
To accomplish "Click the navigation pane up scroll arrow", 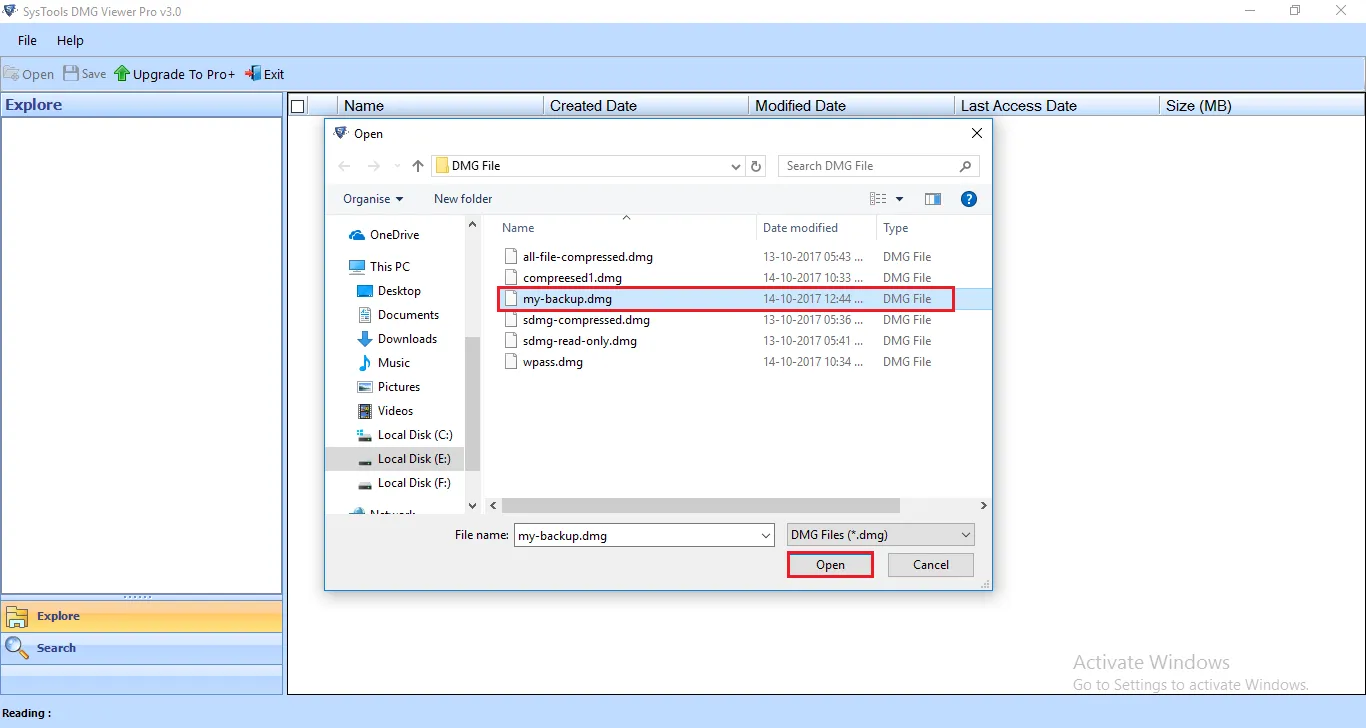I will click(x=473, y=225).
